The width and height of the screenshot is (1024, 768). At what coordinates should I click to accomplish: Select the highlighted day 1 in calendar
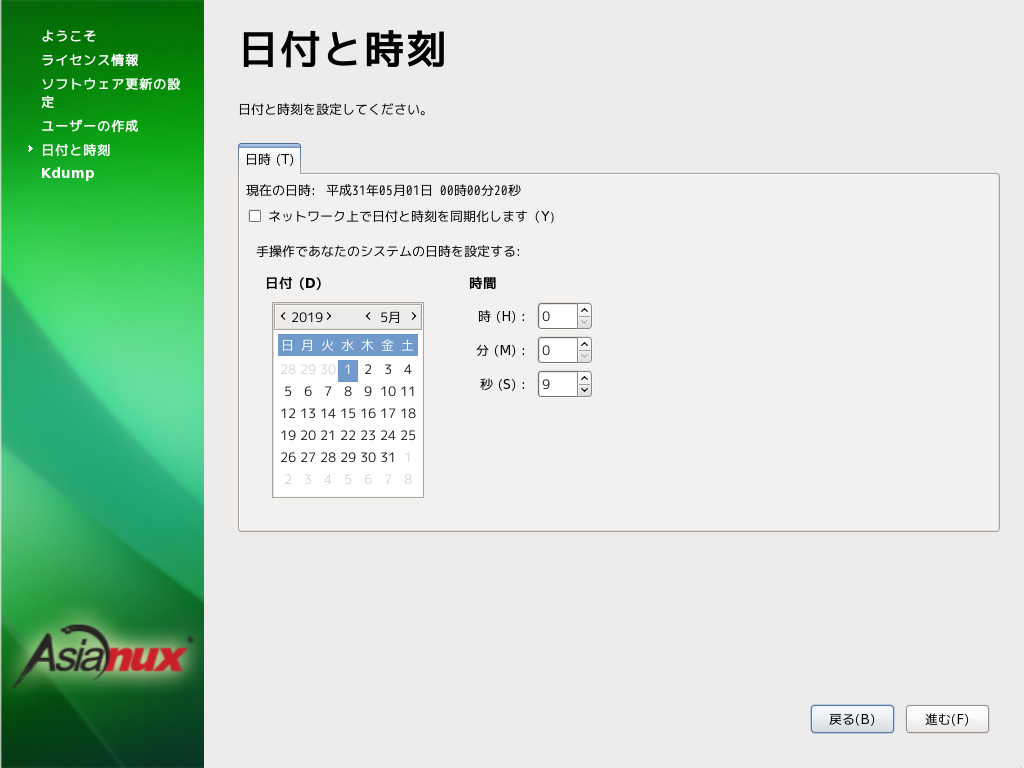coord(348,370)
